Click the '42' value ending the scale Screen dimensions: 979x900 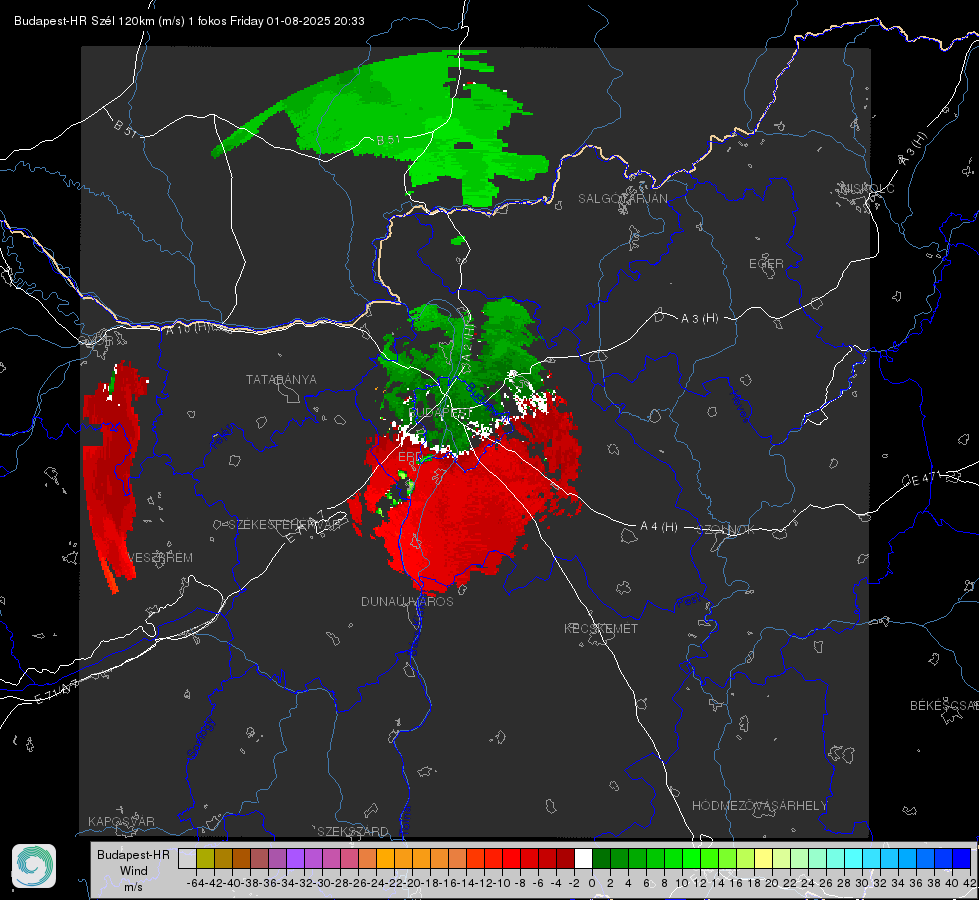pos(969,883)
